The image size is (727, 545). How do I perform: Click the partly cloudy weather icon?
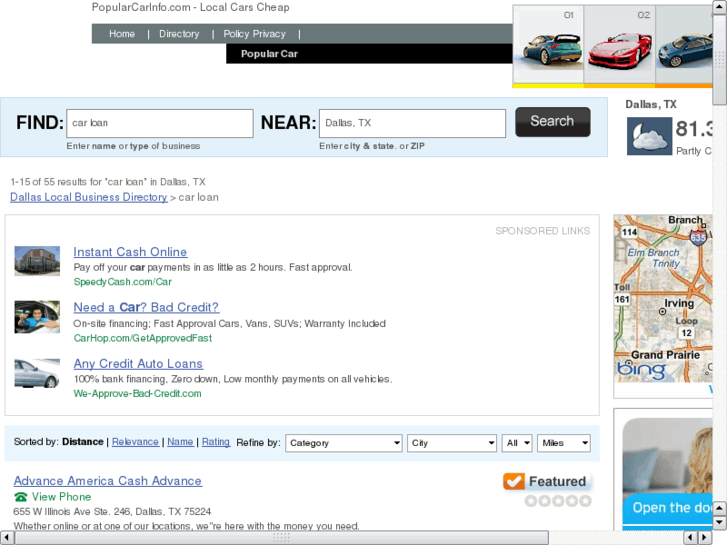pos(649,136)
